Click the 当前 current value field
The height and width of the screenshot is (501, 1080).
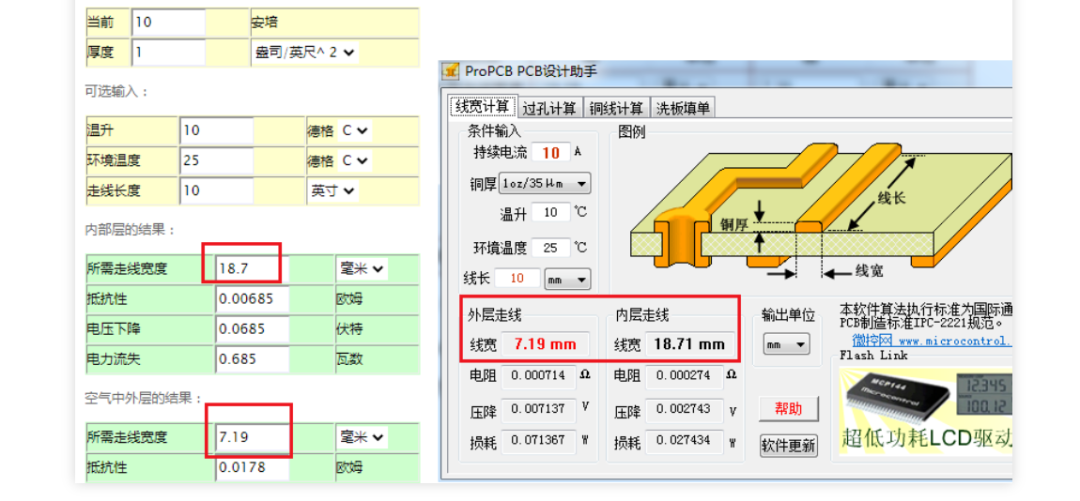169,23
